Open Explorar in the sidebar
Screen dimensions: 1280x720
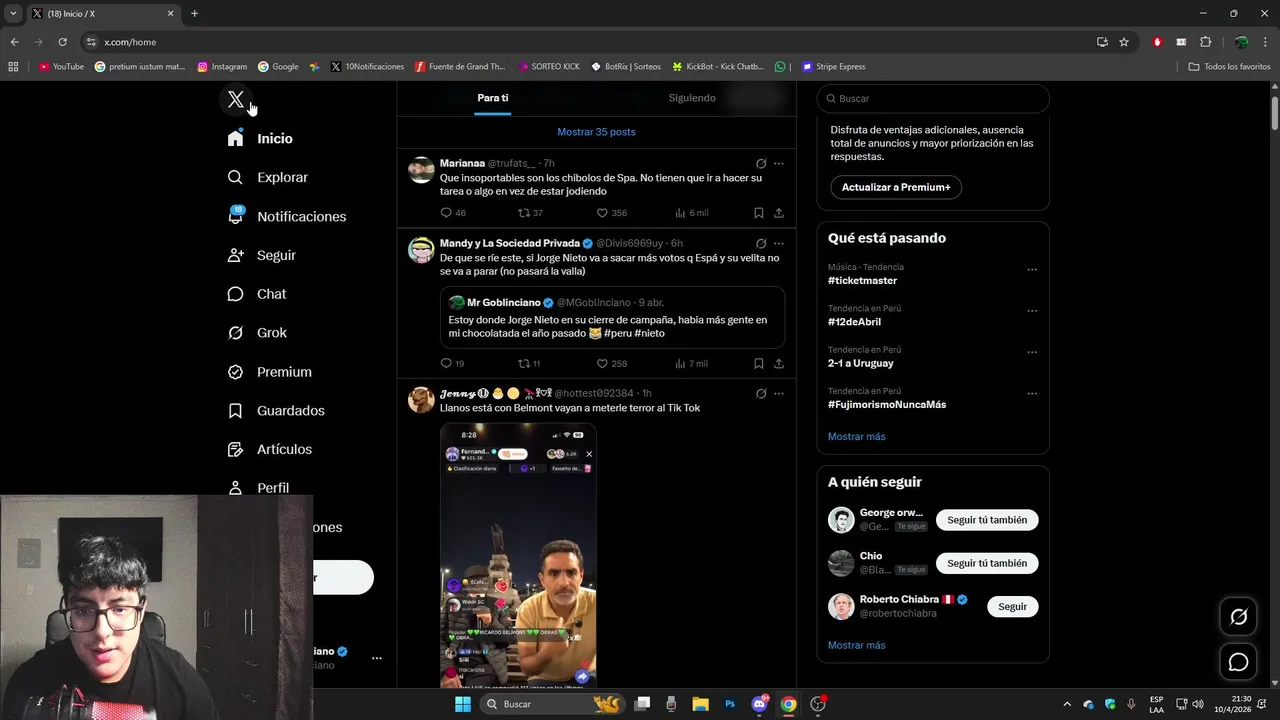point(267,177)
